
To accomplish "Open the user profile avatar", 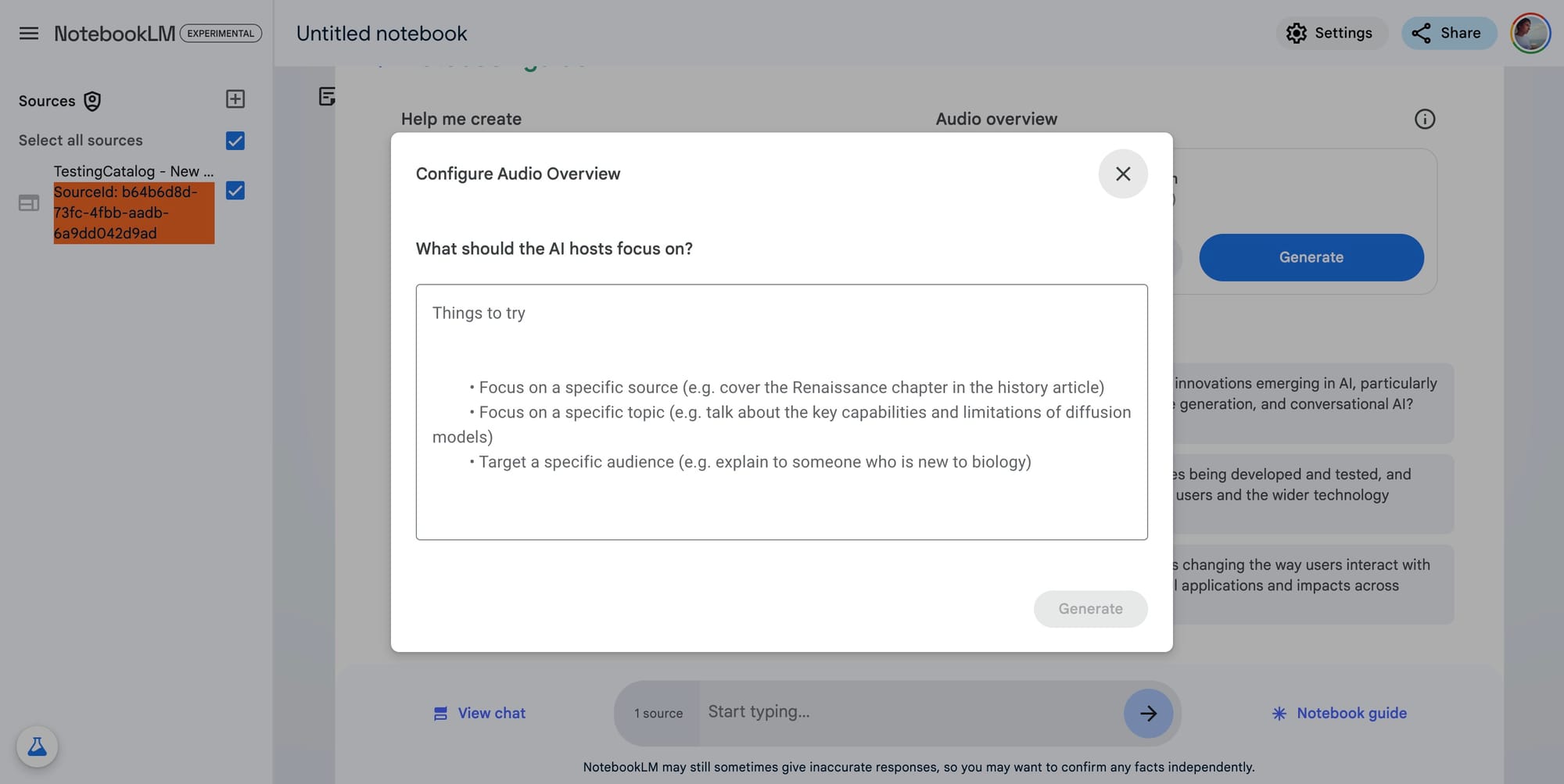I will 1530,33.
